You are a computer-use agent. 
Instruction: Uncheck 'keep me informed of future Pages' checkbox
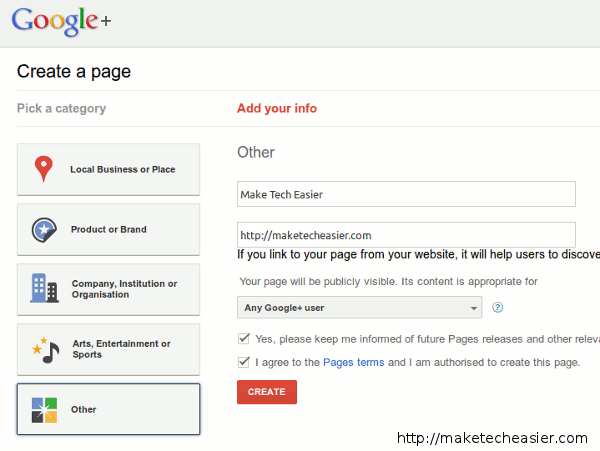[x=244, y=339]
